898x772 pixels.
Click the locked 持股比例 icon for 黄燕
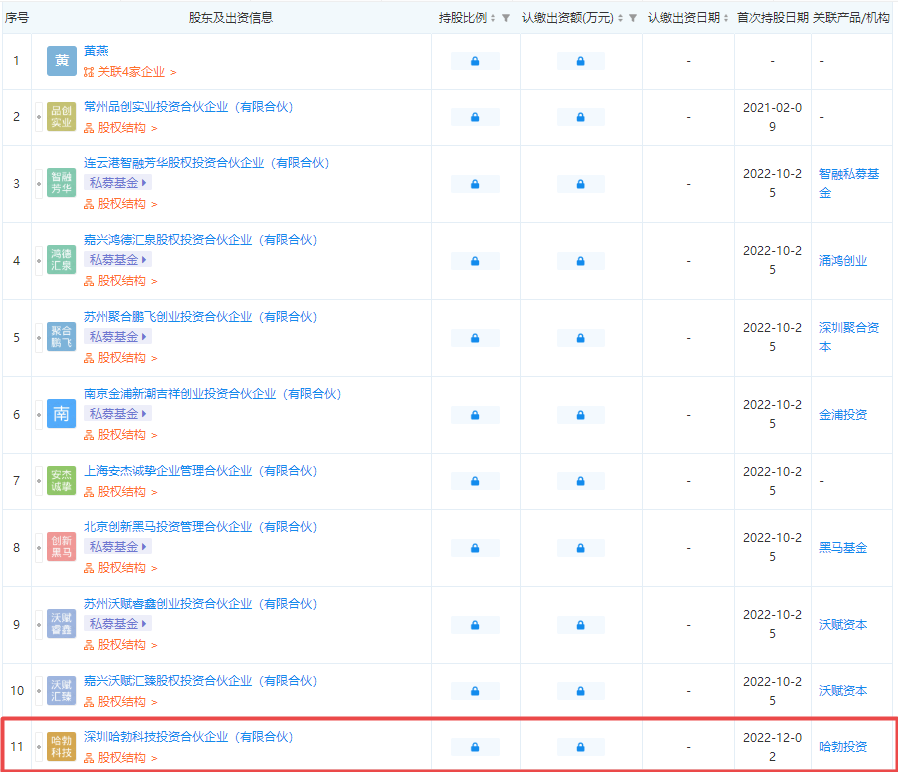pyautogui.click(x=475, y=61)
